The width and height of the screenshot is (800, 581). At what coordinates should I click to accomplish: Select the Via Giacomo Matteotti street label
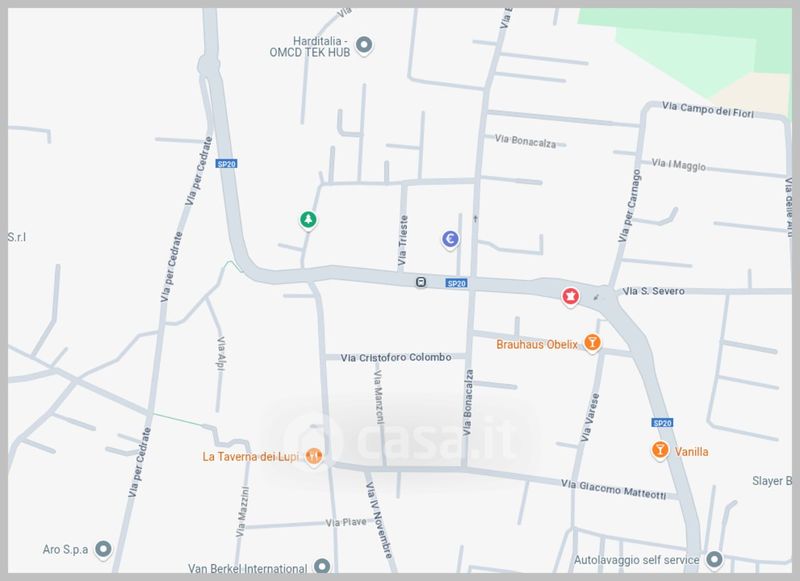click(x=614, y=487)
